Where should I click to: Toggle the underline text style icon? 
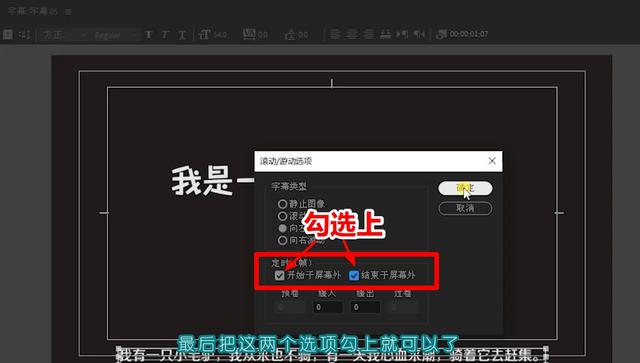(182, 35)
